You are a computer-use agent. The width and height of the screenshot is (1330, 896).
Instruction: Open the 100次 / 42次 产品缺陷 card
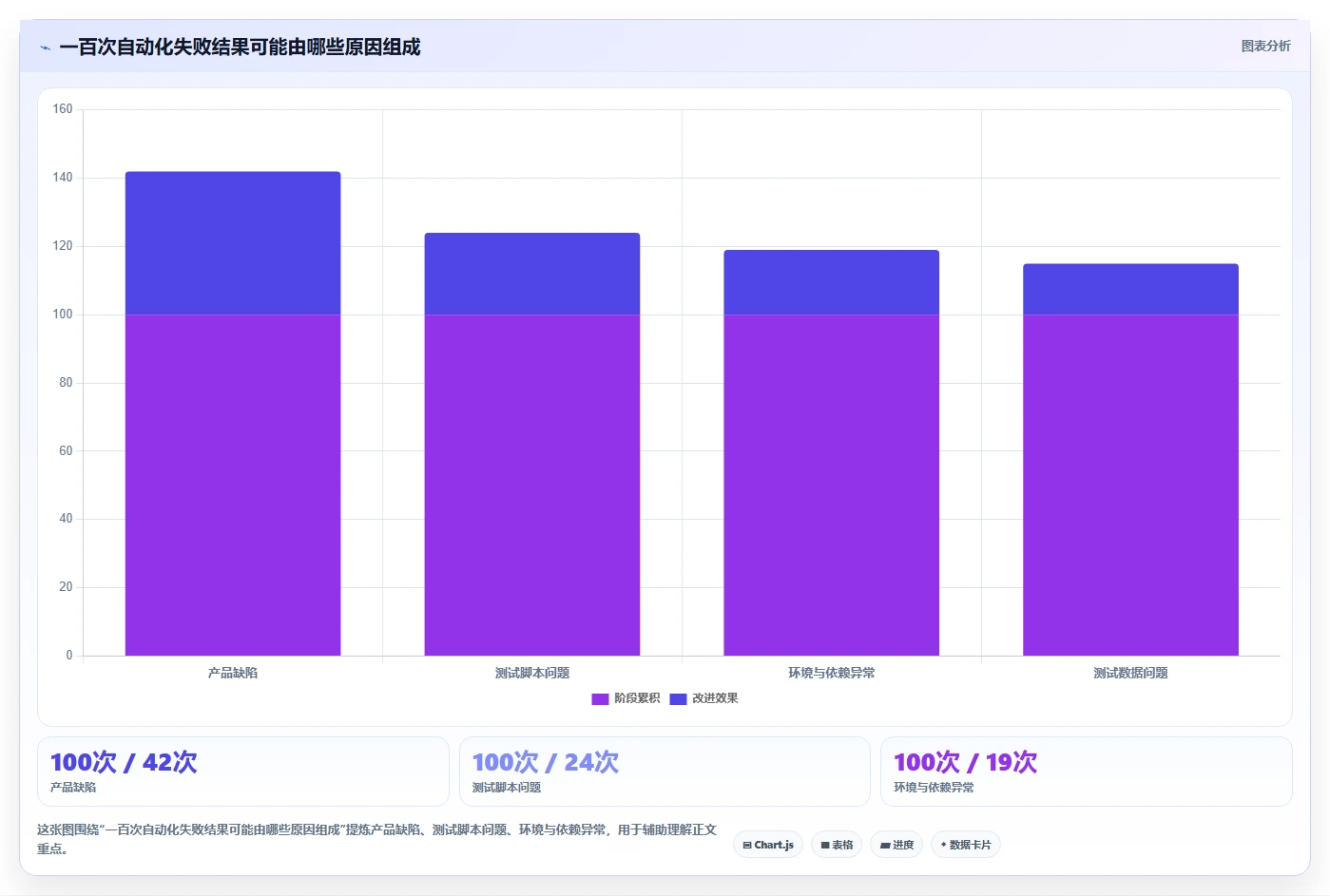coord(242,772)
